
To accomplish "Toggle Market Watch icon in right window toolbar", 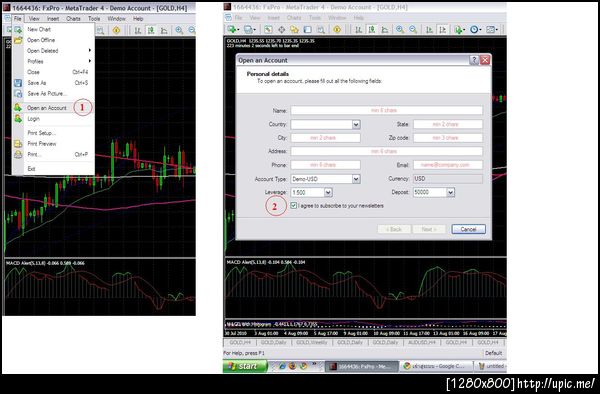I will point(268,29).
